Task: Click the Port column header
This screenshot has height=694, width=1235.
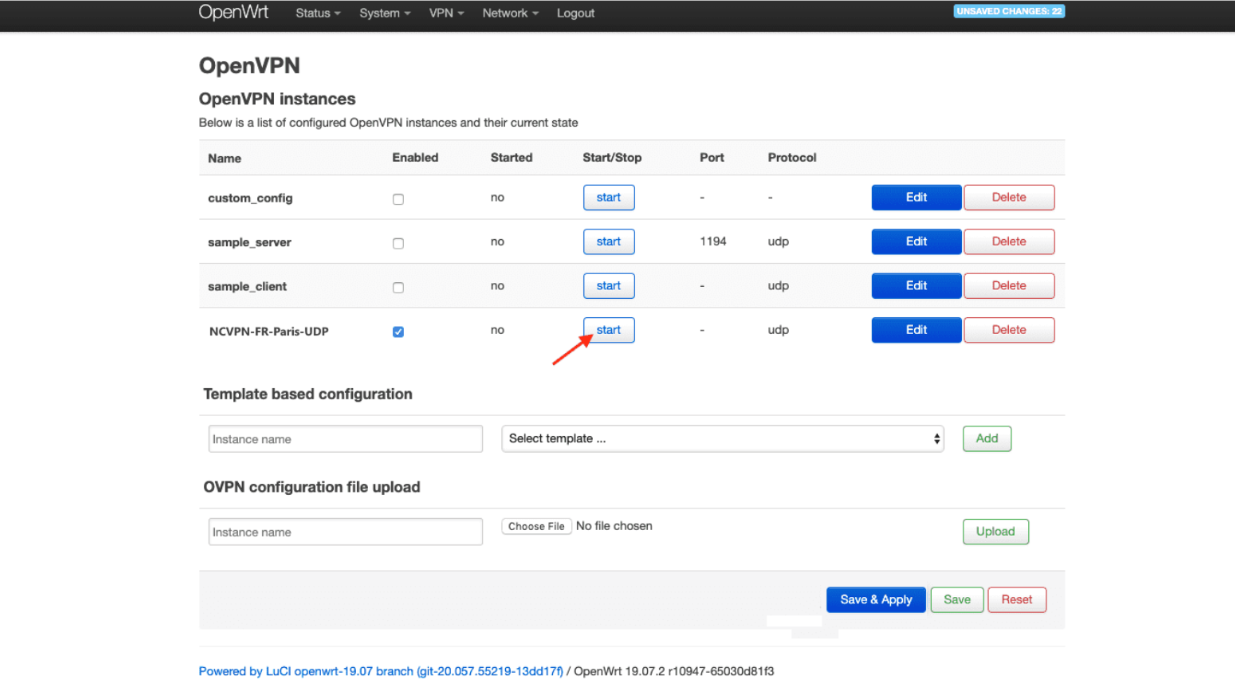Action: pyautogui.click(x=712, y=158)
